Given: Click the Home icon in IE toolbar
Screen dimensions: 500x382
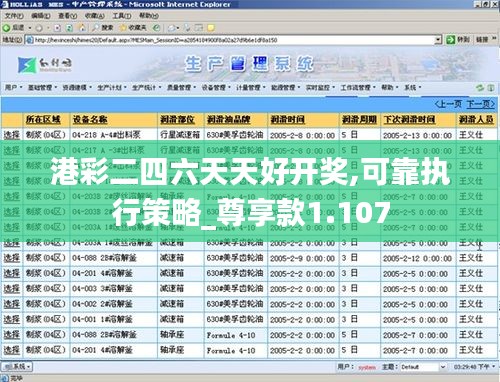Looking at the screenshot, I should (x=82, y=28).
